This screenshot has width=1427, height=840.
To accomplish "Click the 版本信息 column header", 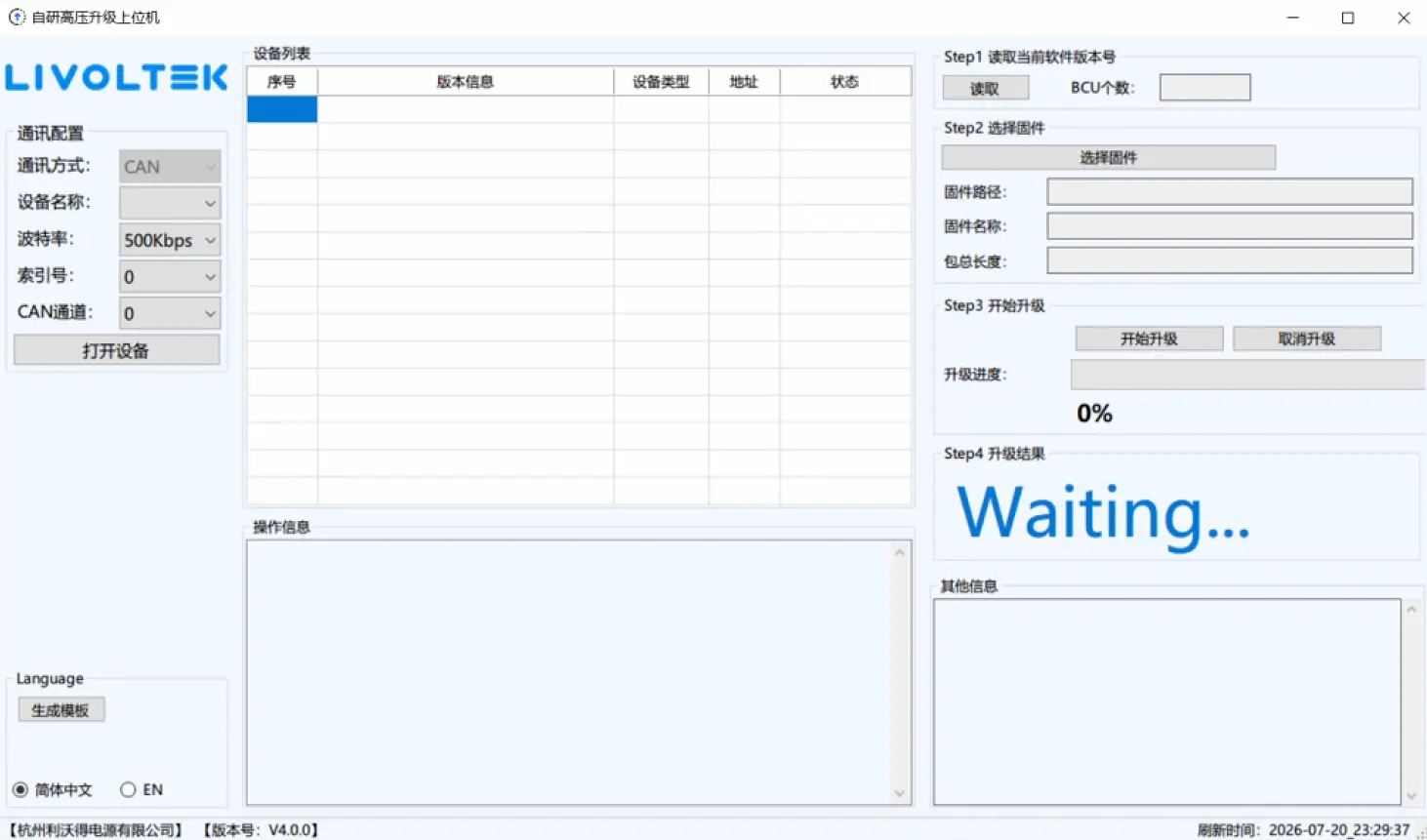I will 466,82.
